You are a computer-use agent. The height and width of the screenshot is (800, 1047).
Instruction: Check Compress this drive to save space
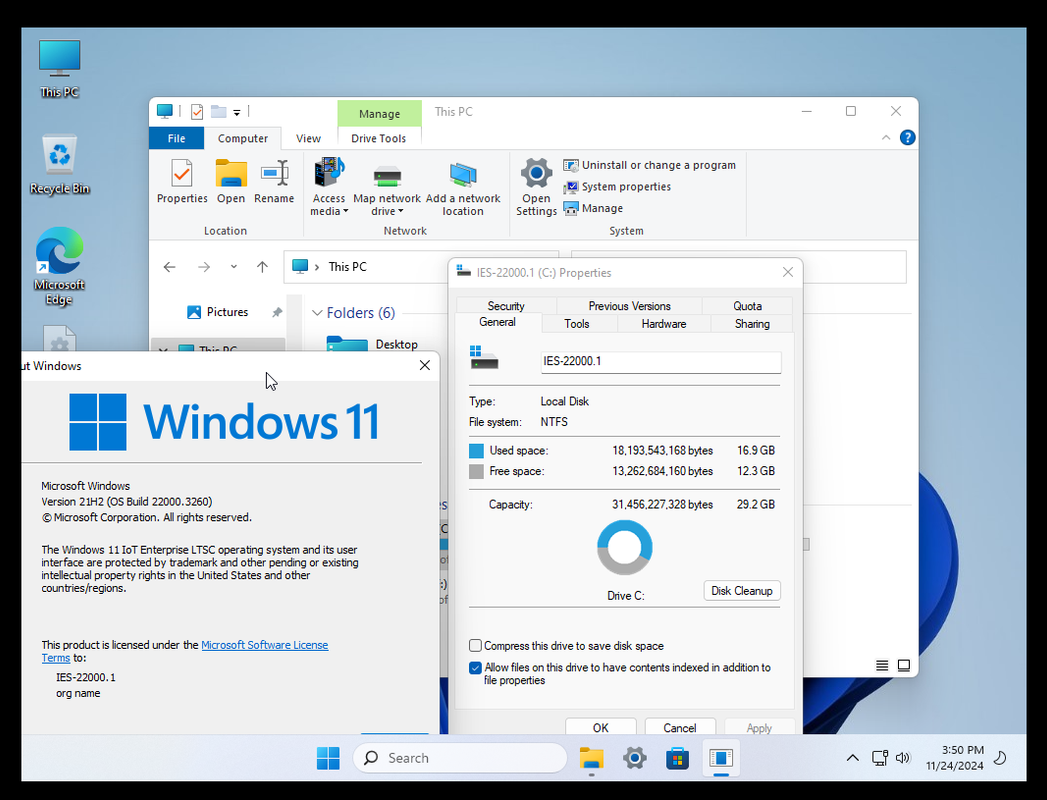point(475,646)
